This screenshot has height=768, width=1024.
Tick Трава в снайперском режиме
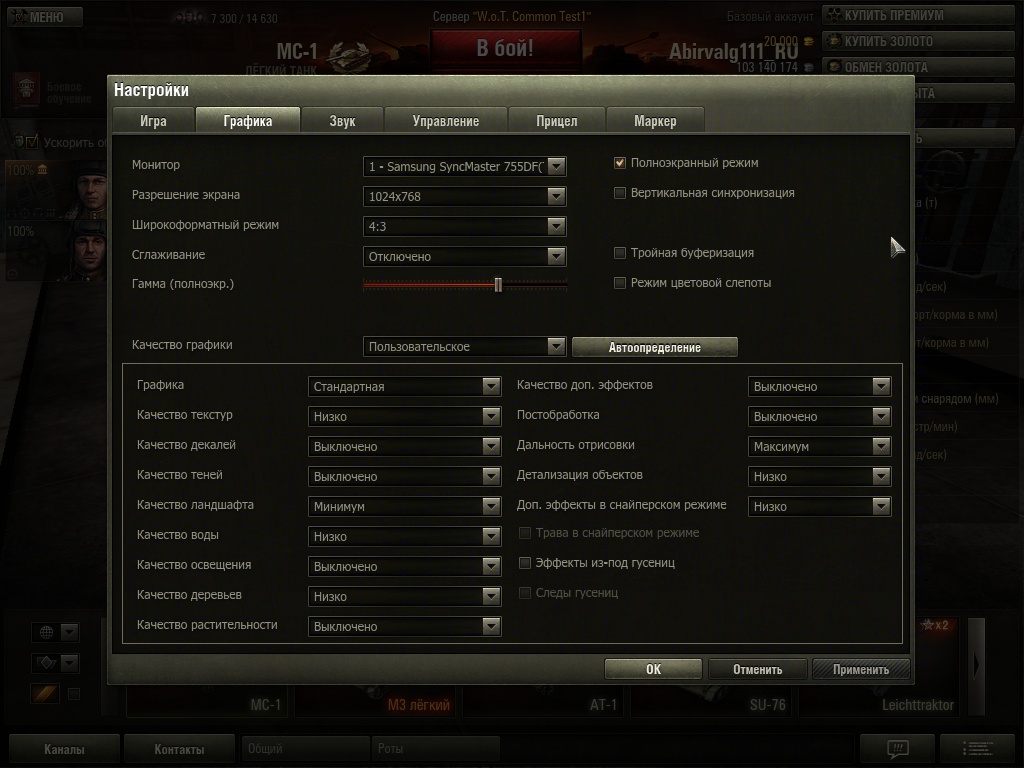click(524, 533)
